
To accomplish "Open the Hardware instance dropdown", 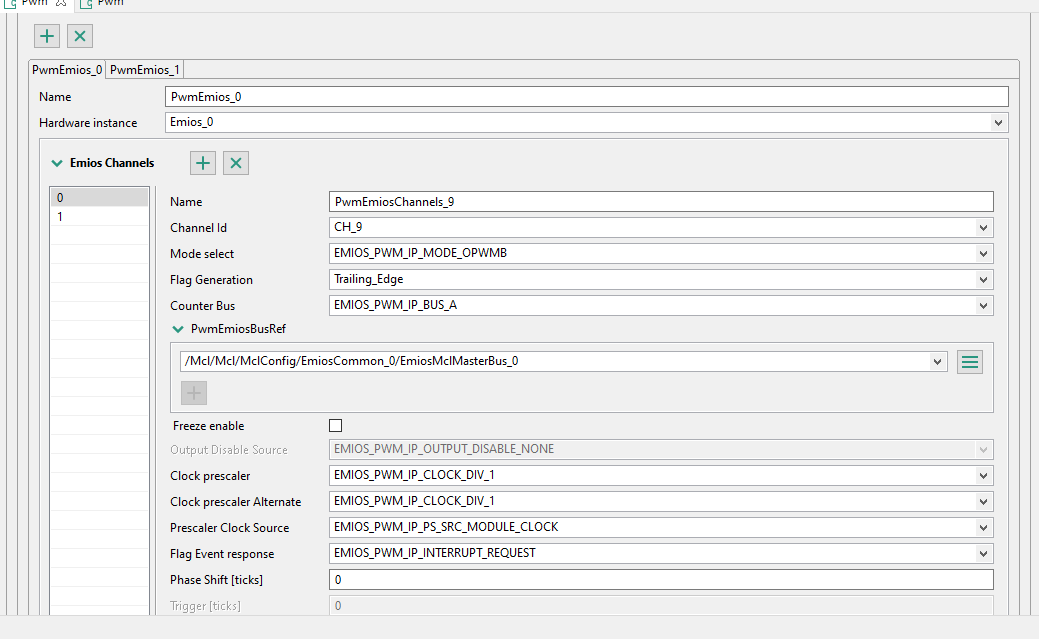I will tap(998, 123).
